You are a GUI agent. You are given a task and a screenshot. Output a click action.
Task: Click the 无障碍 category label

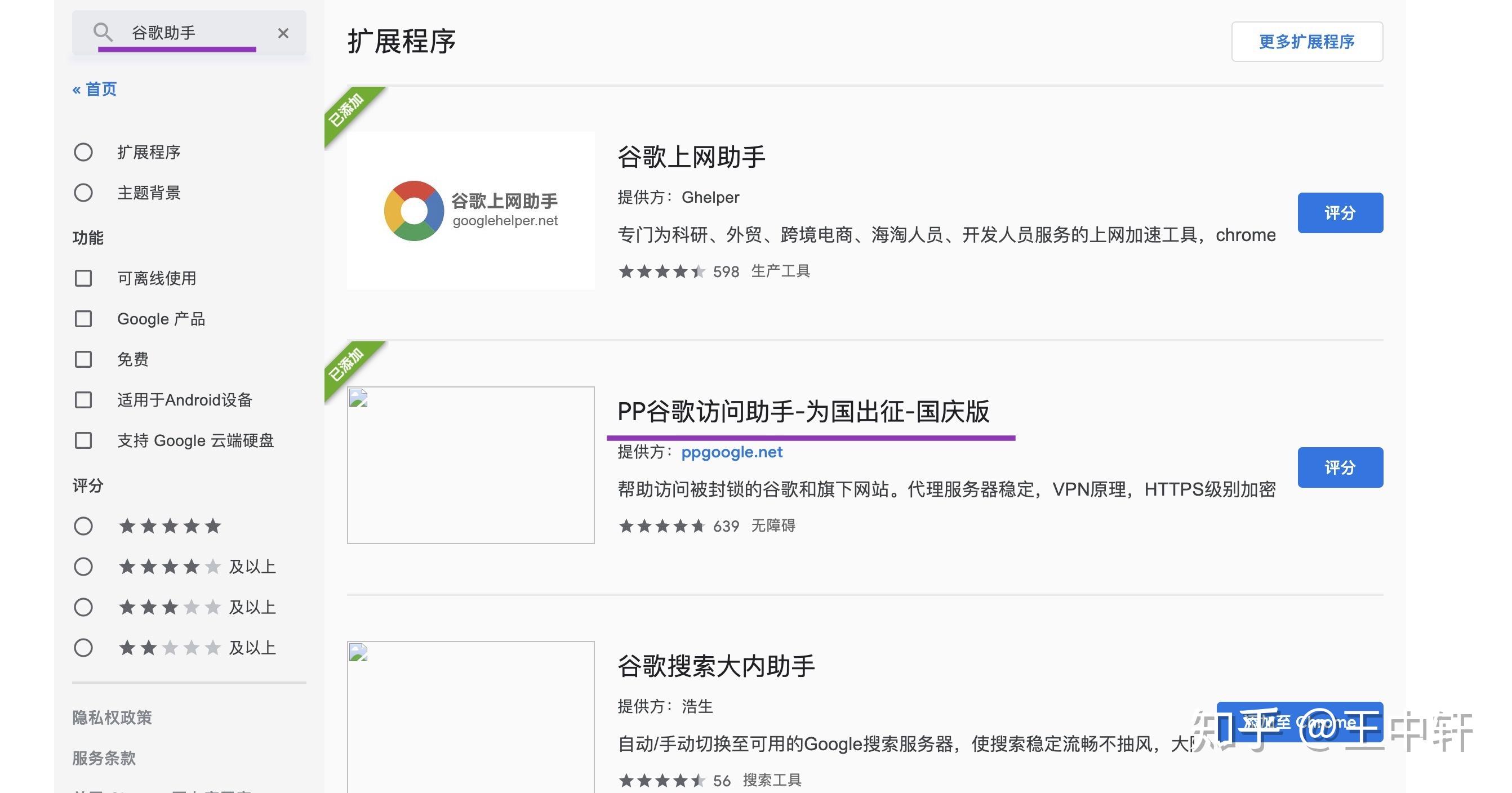773,526
